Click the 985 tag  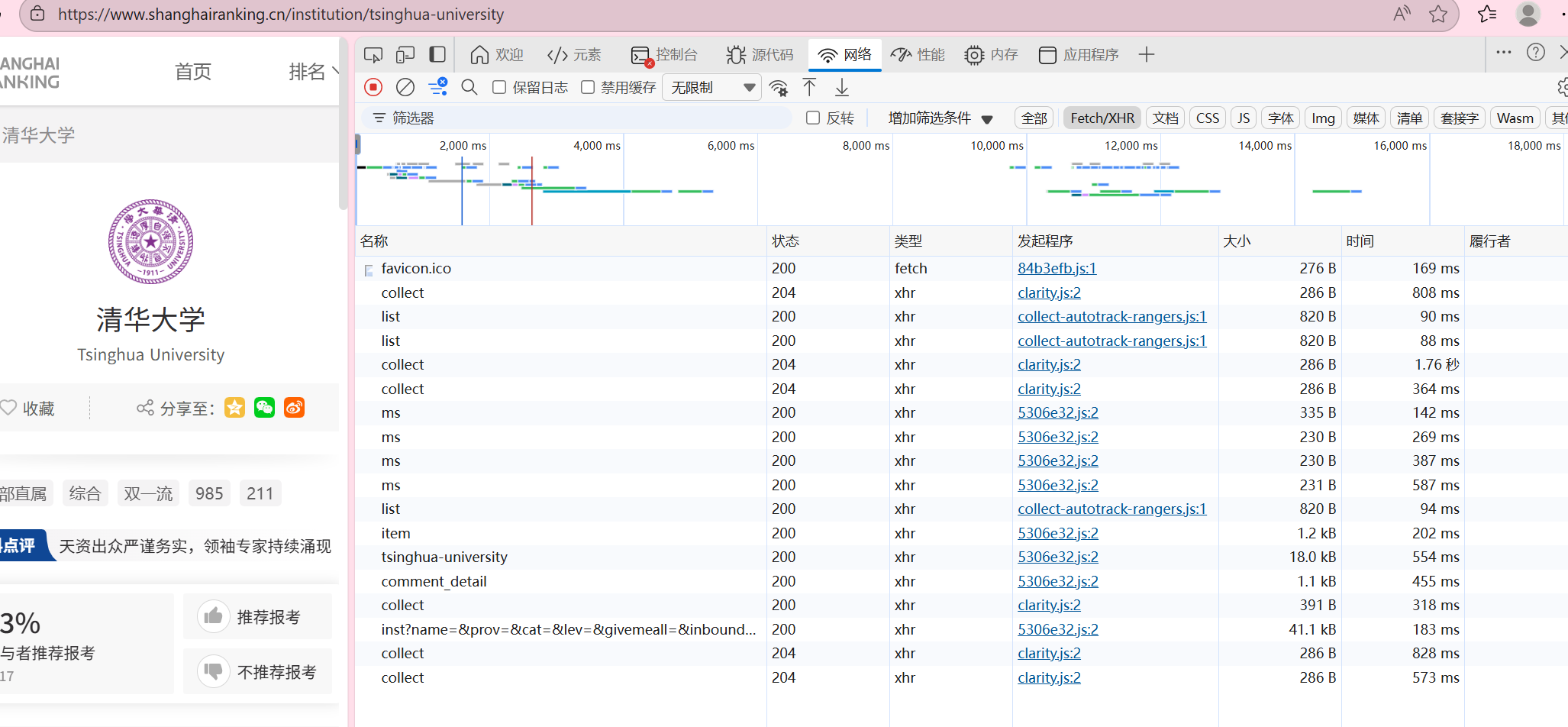click(x=209, y=493)
